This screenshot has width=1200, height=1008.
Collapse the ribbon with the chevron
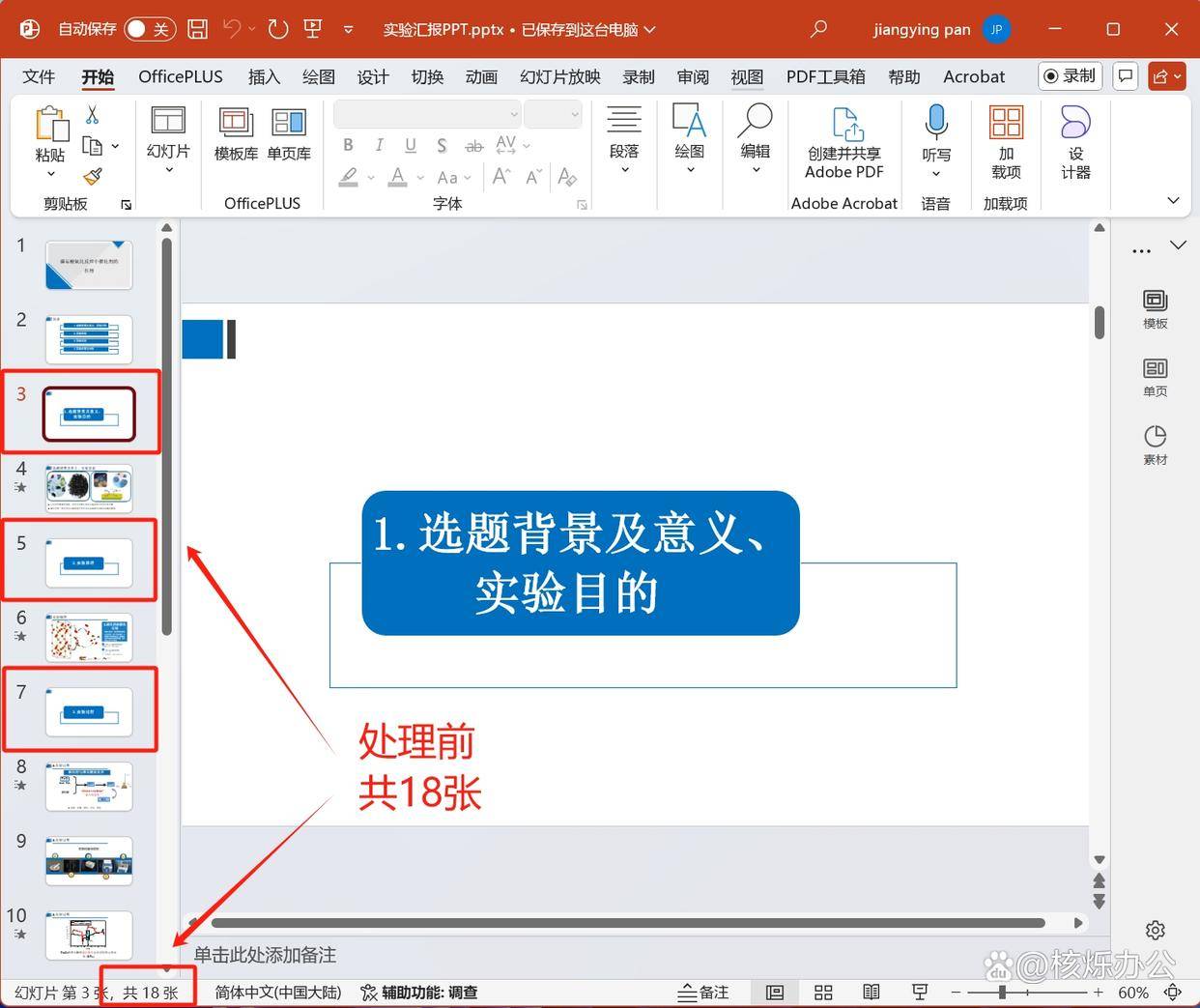pos(1173,200)
